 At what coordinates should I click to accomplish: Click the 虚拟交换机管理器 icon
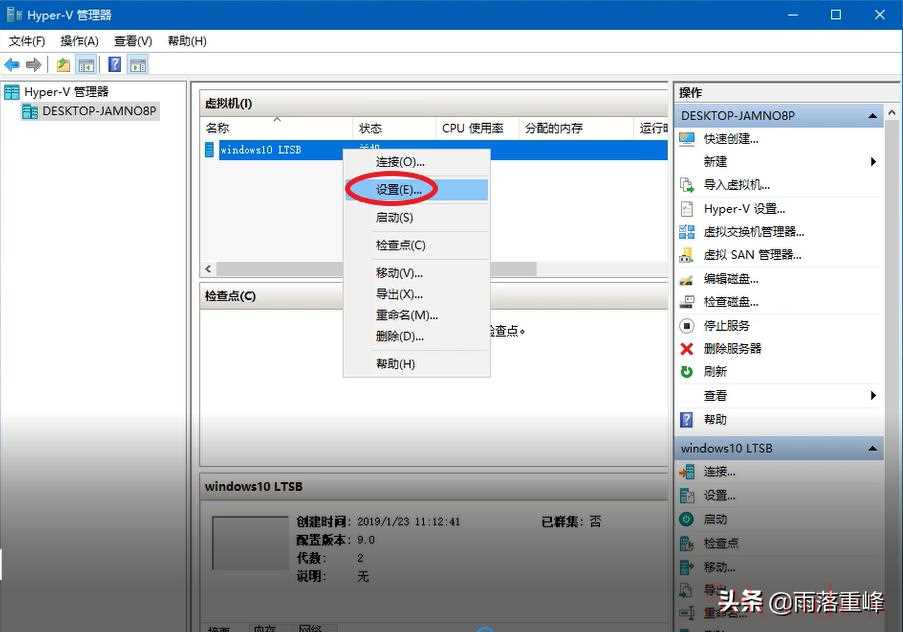point(686,232)
